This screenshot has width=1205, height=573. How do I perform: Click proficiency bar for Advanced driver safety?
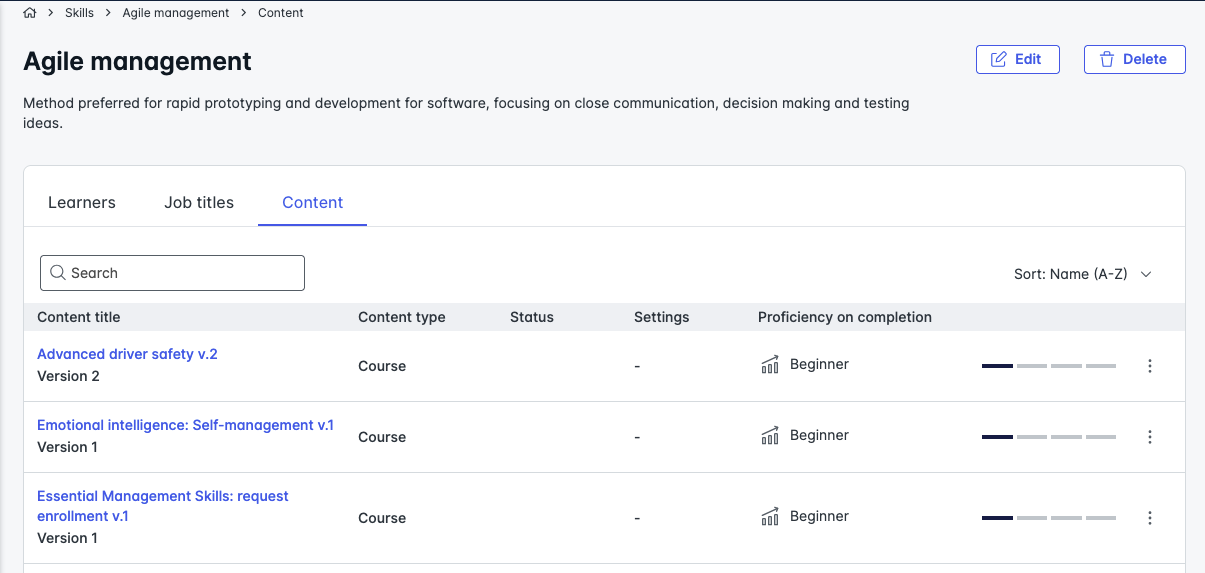pyautogui.click(x=1049, y=366)
